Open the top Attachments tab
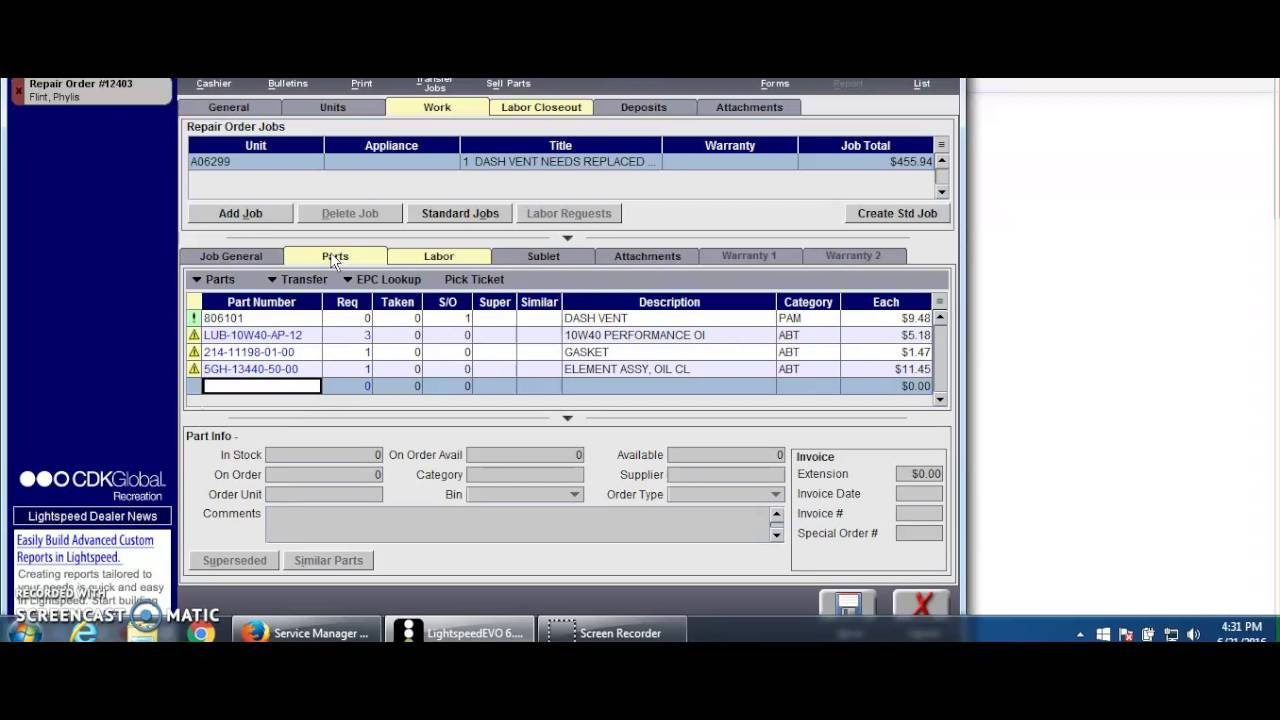 tap(749, 107)
